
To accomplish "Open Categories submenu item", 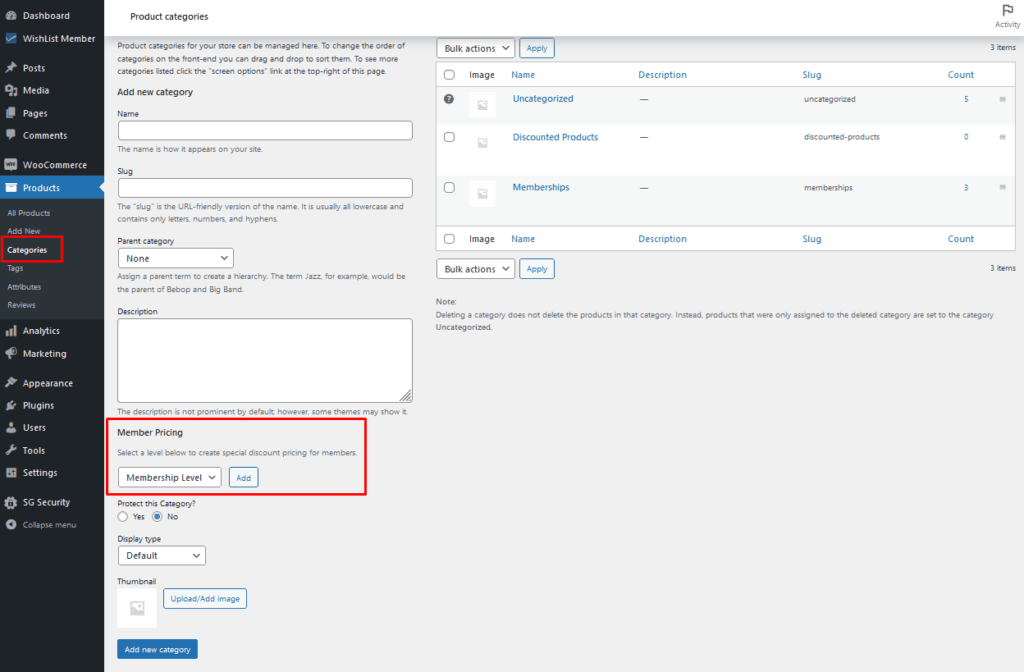I will pos(27,250).
